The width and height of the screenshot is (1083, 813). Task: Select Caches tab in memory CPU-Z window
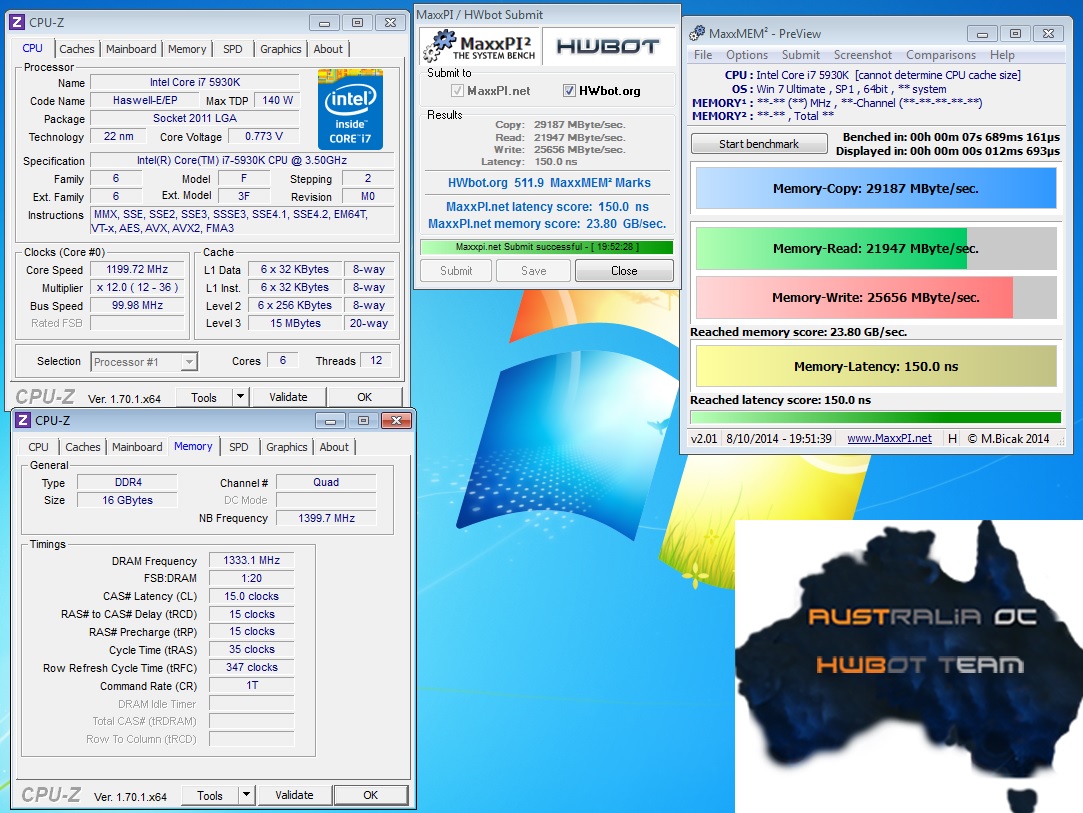[83, 447]
